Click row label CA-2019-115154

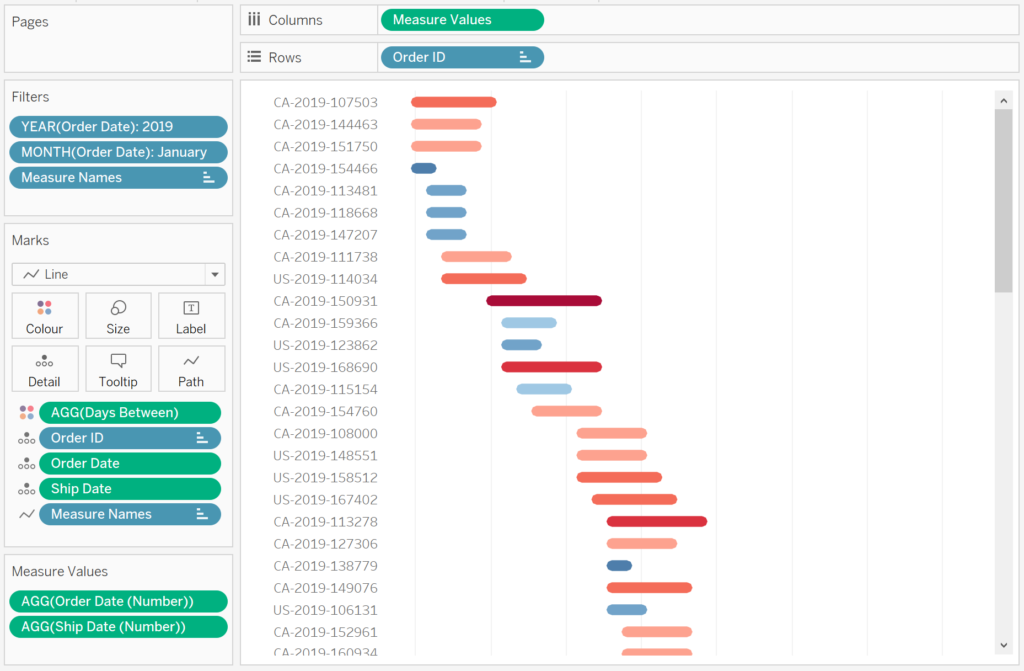[325, 389]
